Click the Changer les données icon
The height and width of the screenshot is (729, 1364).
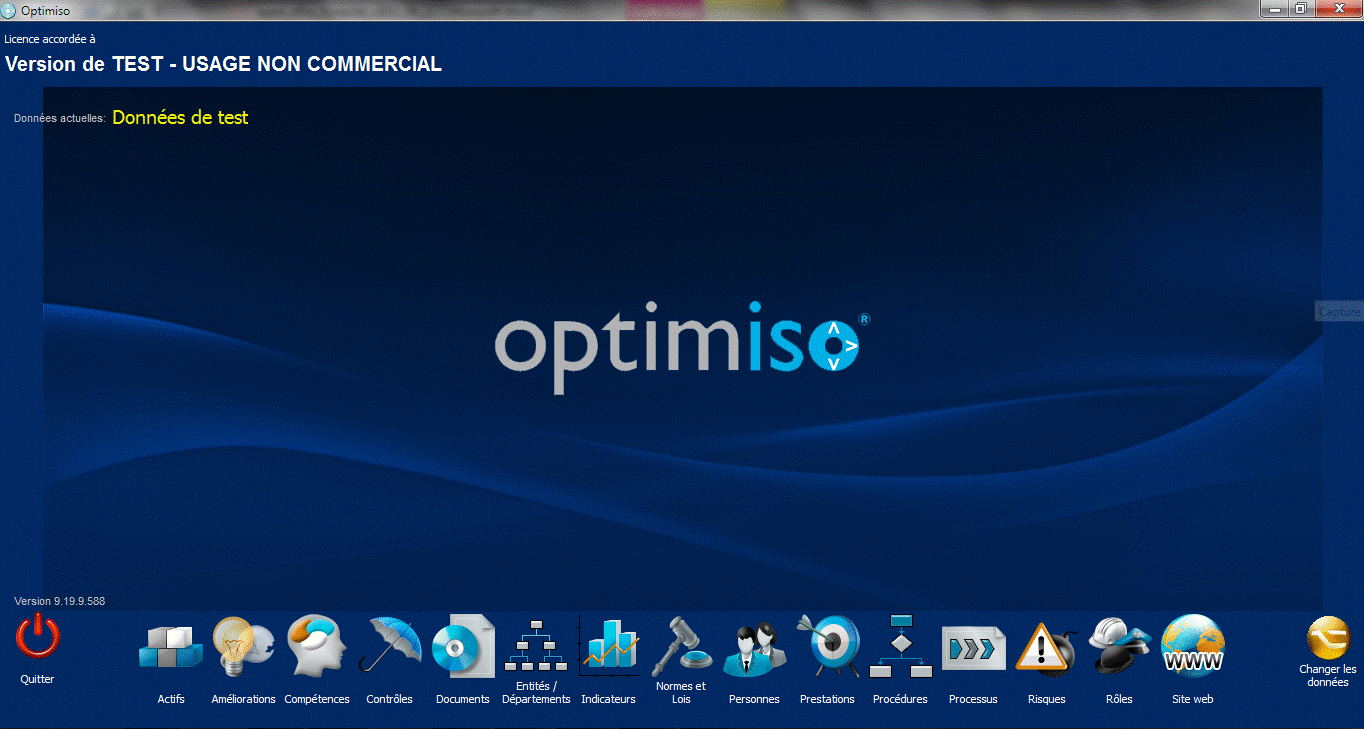click(1328, 639)
